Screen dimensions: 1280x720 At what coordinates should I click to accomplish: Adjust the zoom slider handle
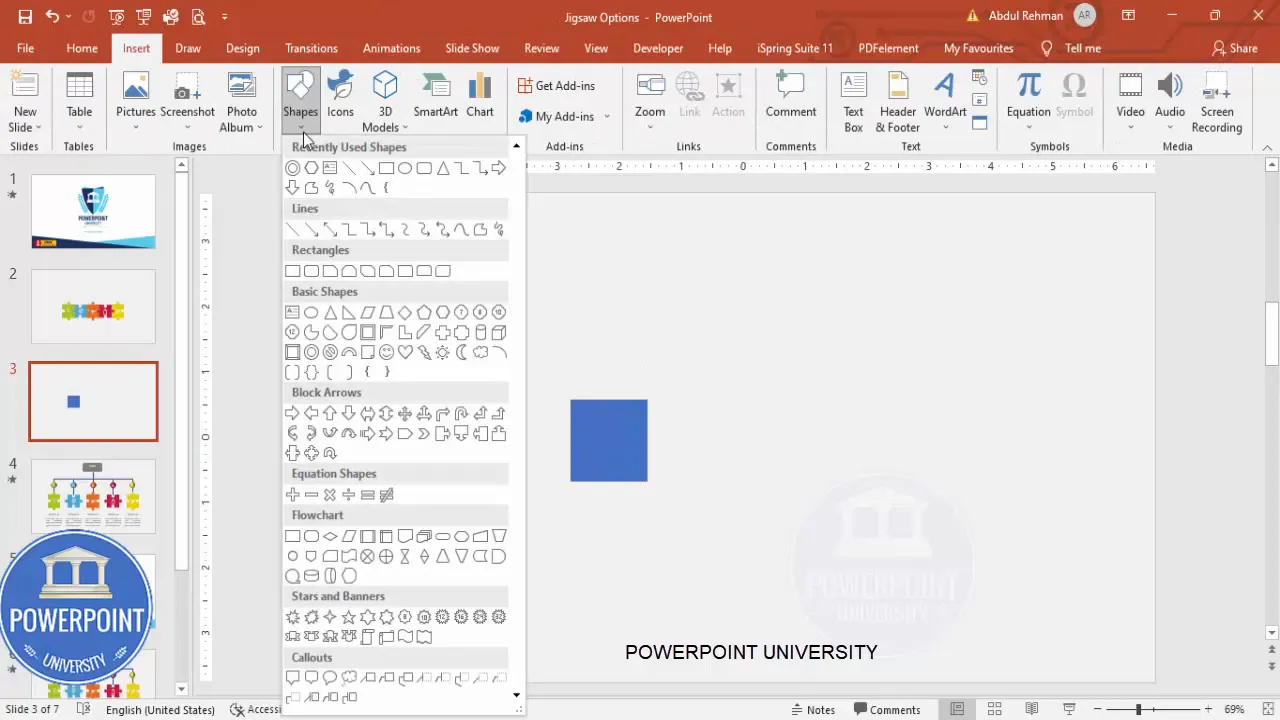coord(1138,709)
